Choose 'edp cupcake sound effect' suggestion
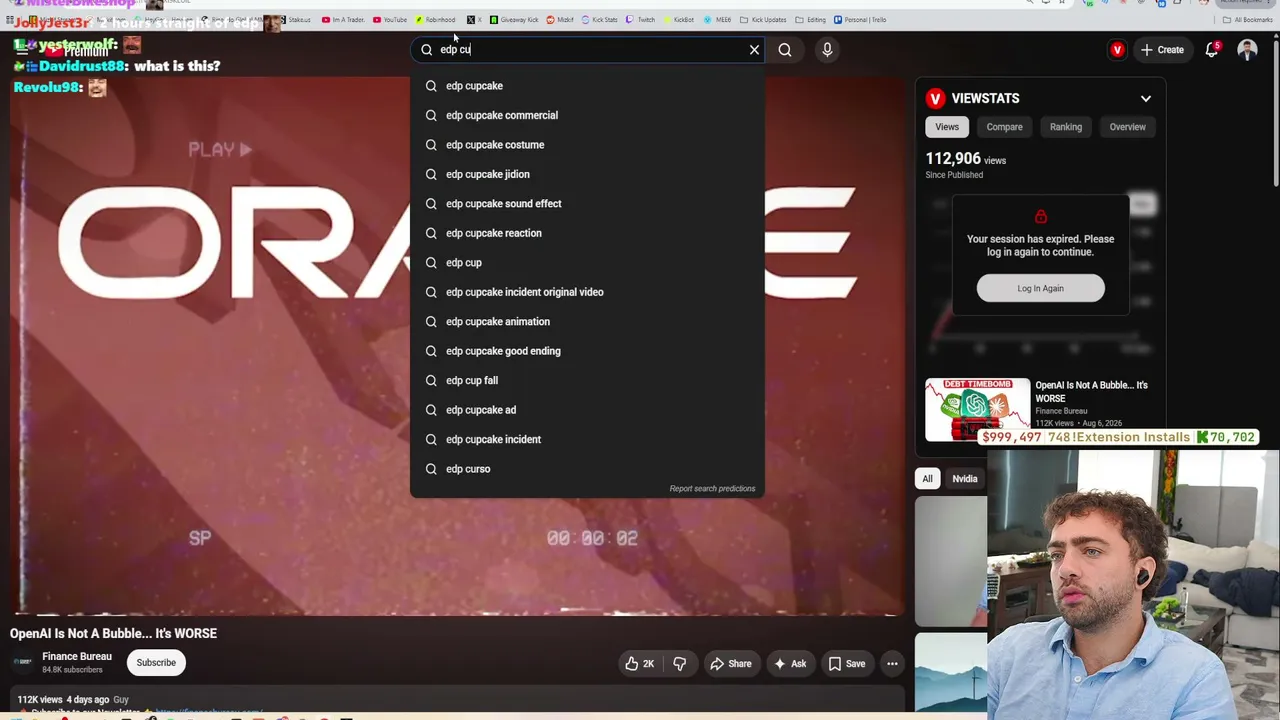 tap(587, 204)
